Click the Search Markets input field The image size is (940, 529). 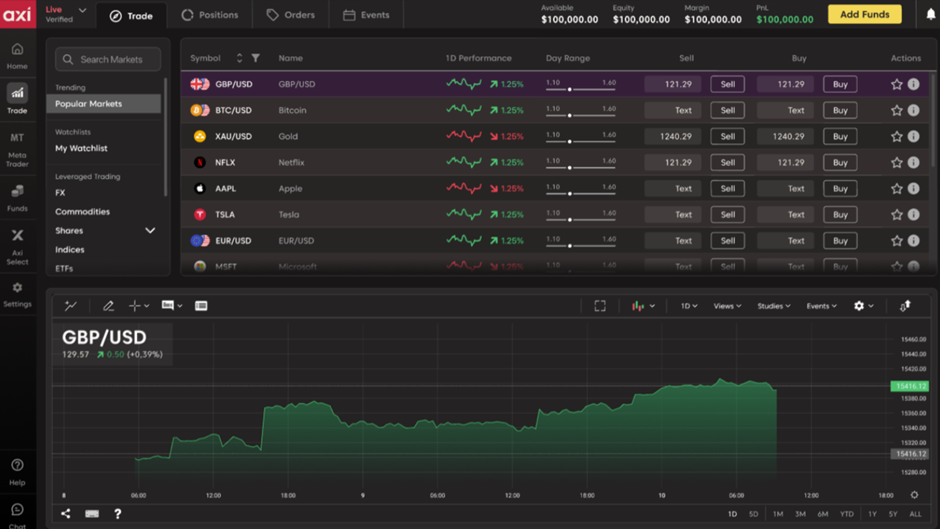(x=108, y=60)
